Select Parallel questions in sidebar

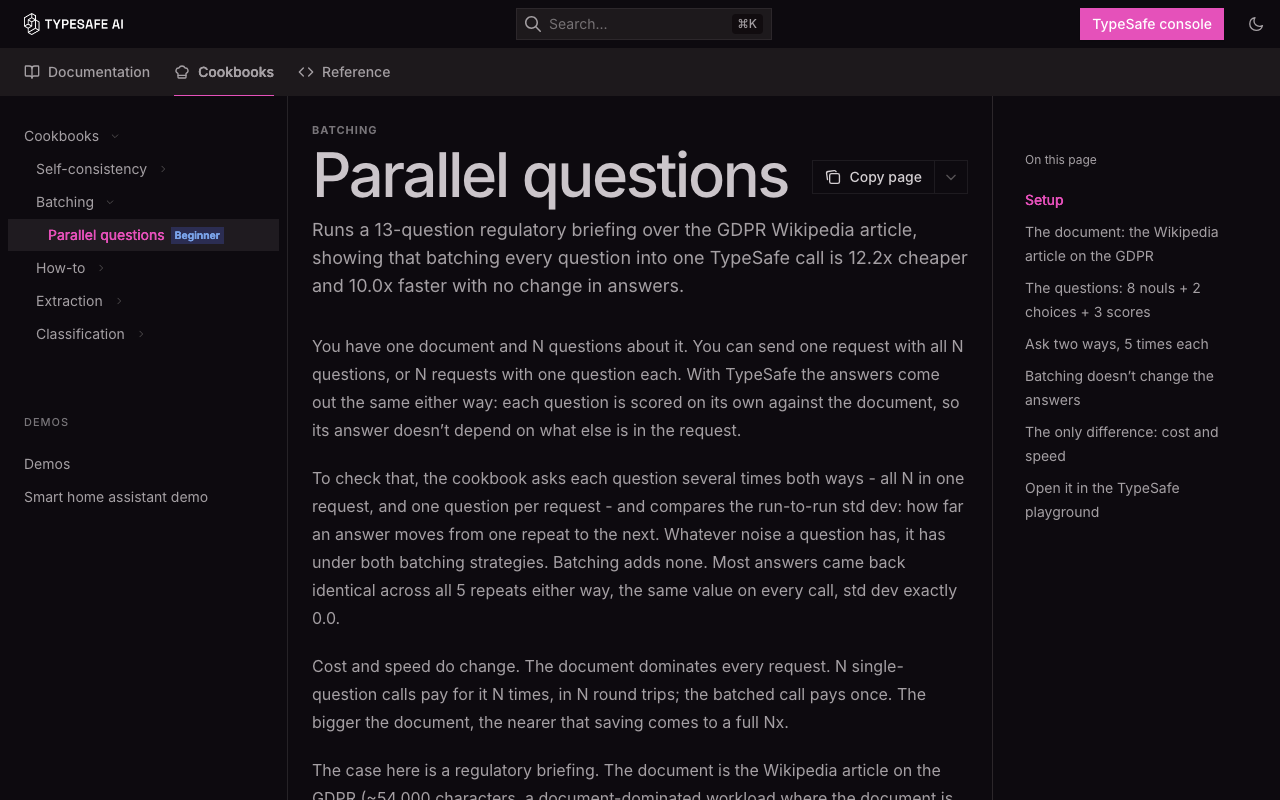(143, 235)
